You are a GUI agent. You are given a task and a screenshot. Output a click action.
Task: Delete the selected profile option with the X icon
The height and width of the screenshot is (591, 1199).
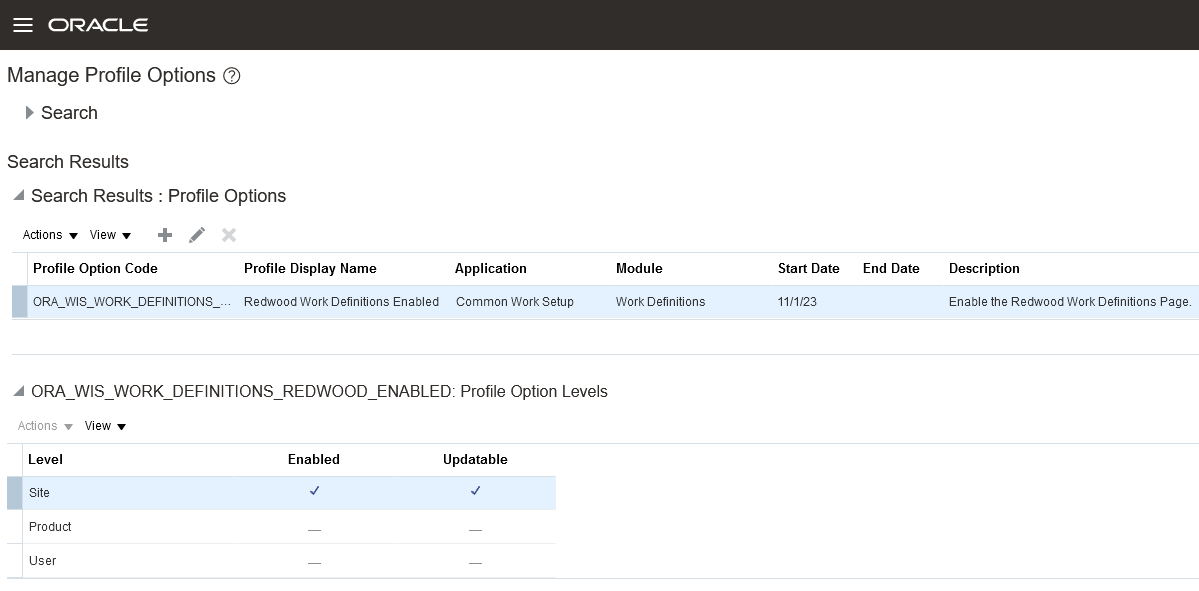(x=228, y=234)
